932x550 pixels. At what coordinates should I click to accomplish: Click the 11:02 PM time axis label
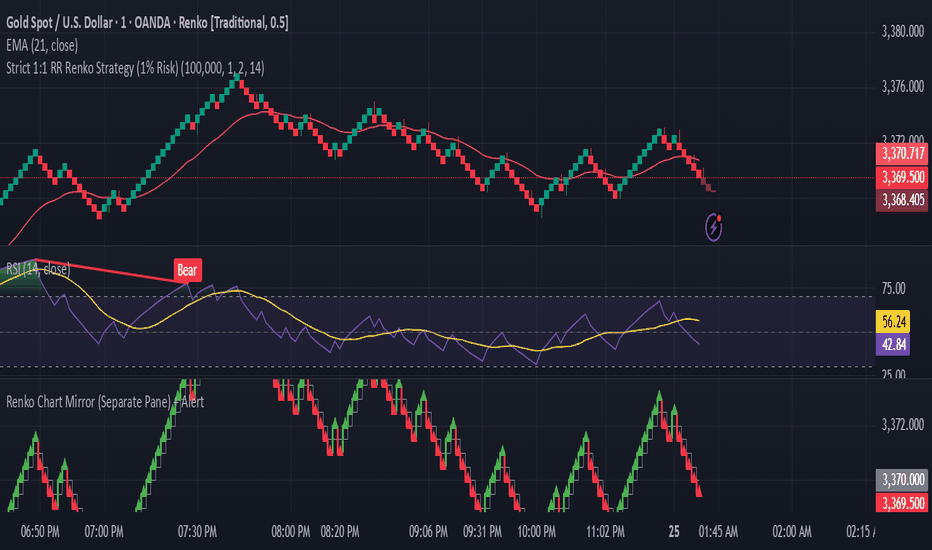606,532
